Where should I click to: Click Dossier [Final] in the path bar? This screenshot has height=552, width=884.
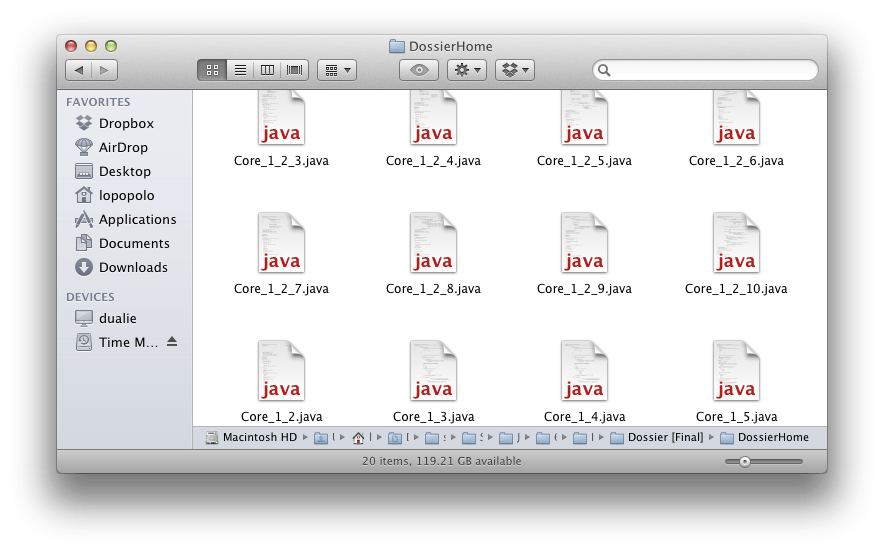coord(666,438)
